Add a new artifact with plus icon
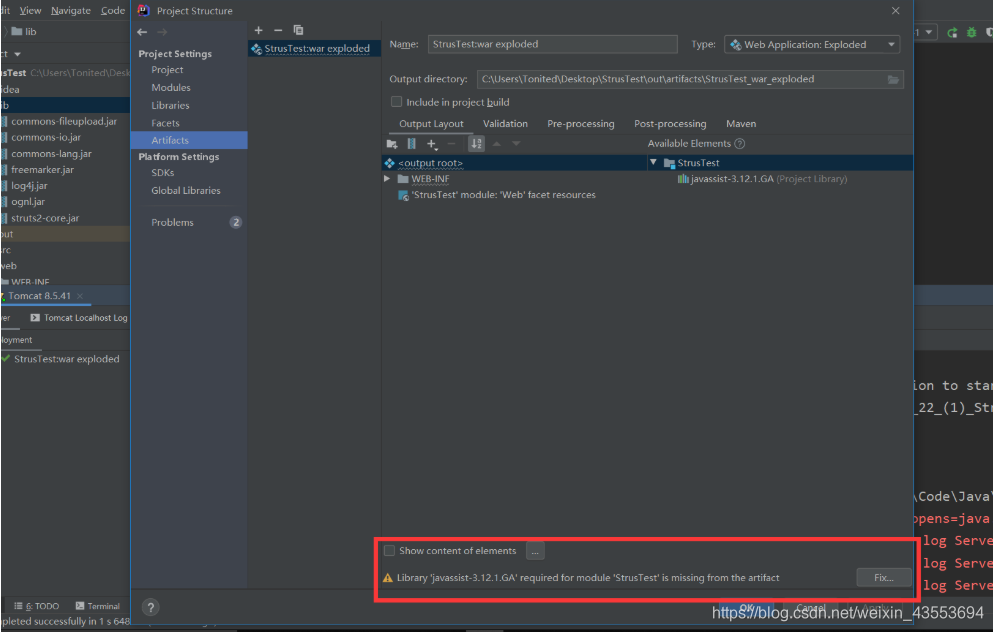Screen dimensions: 994x632 [258, 30]
